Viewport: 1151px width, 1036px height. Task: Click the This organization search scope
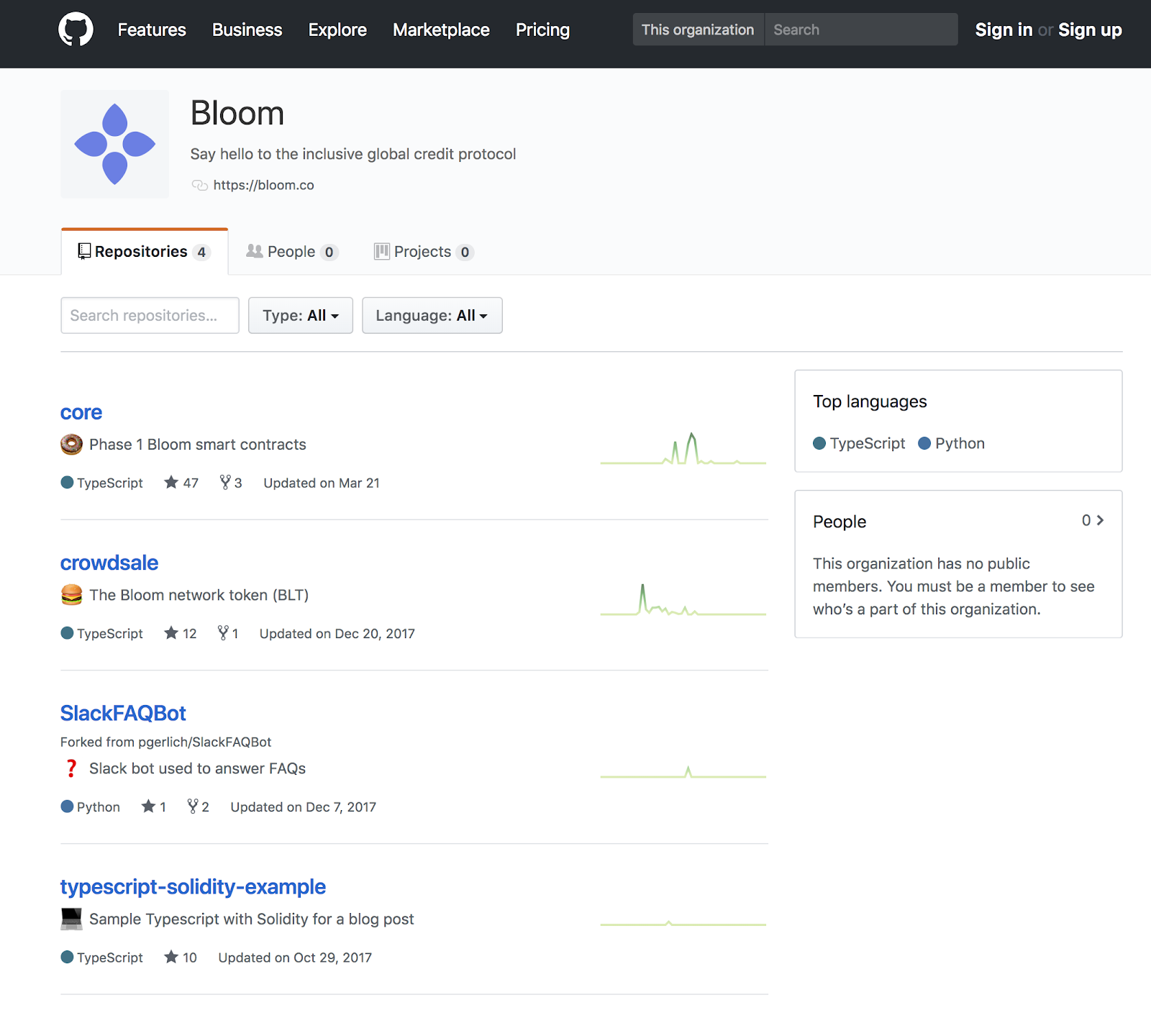[x=698, y=29]
